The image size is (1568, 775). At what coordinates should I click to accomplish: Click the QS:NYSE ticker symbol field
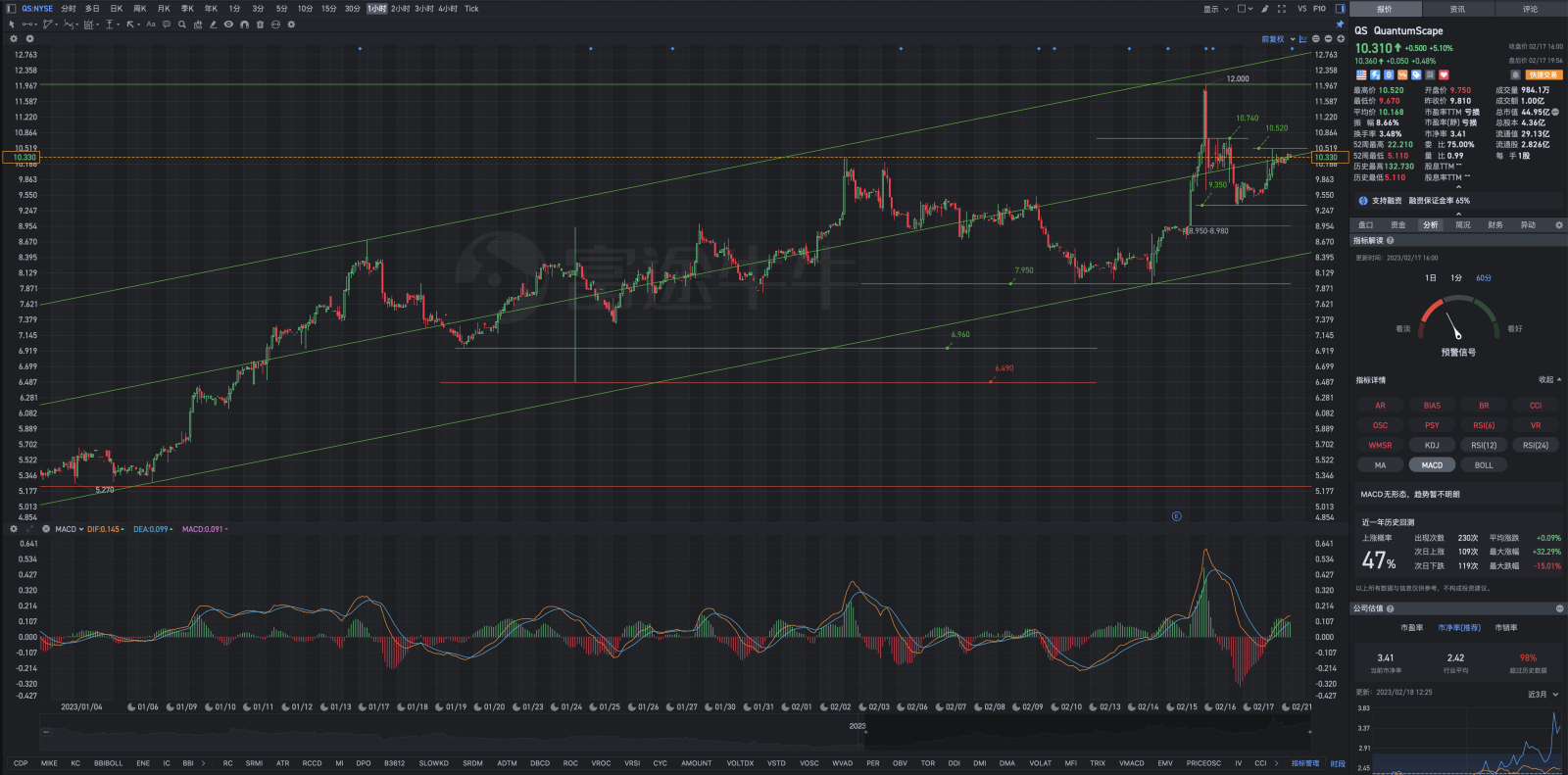coord(37,9)
